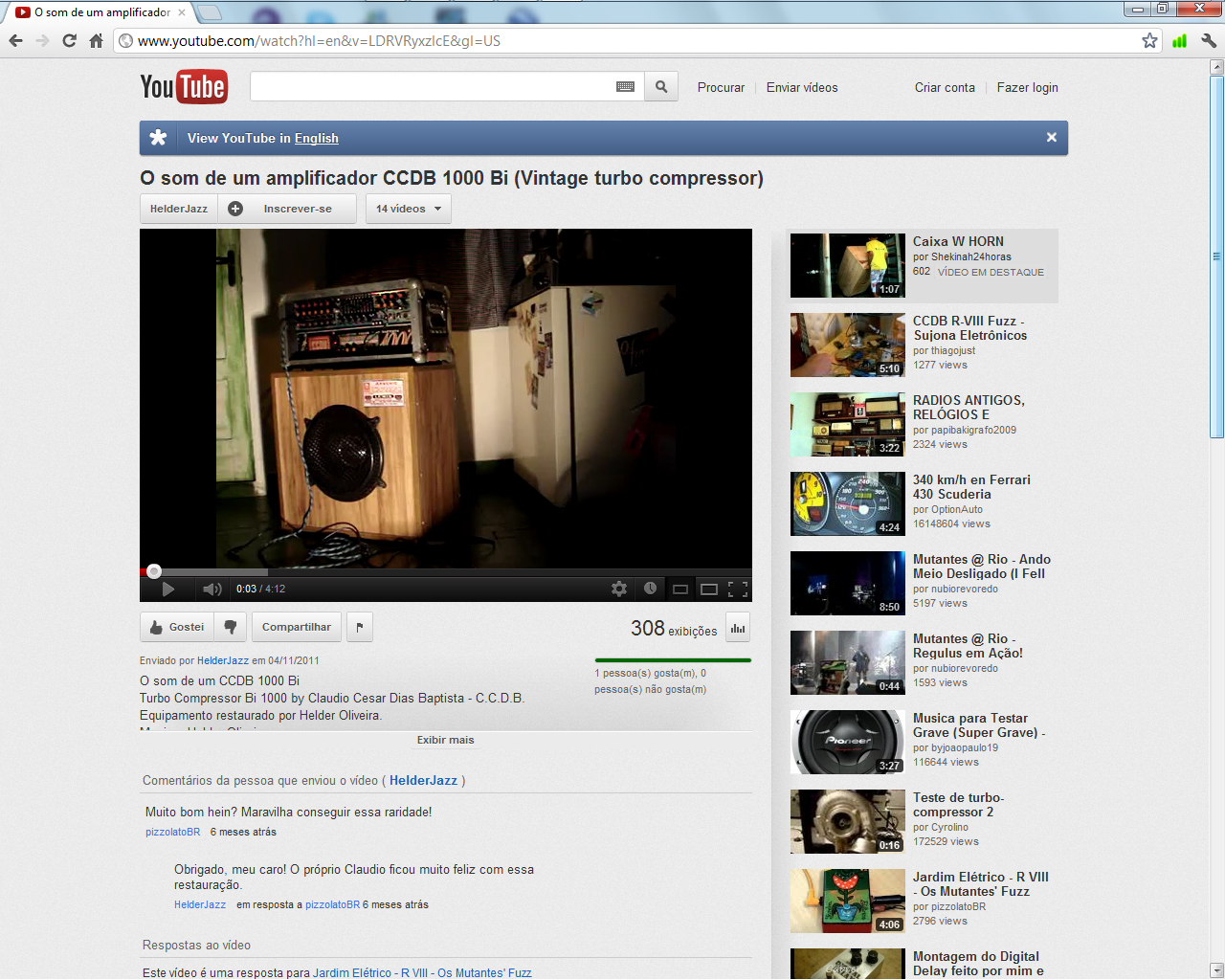
Task: Enter fullscreen video mode
Action: pyautogui.click(x=738, y=590)
